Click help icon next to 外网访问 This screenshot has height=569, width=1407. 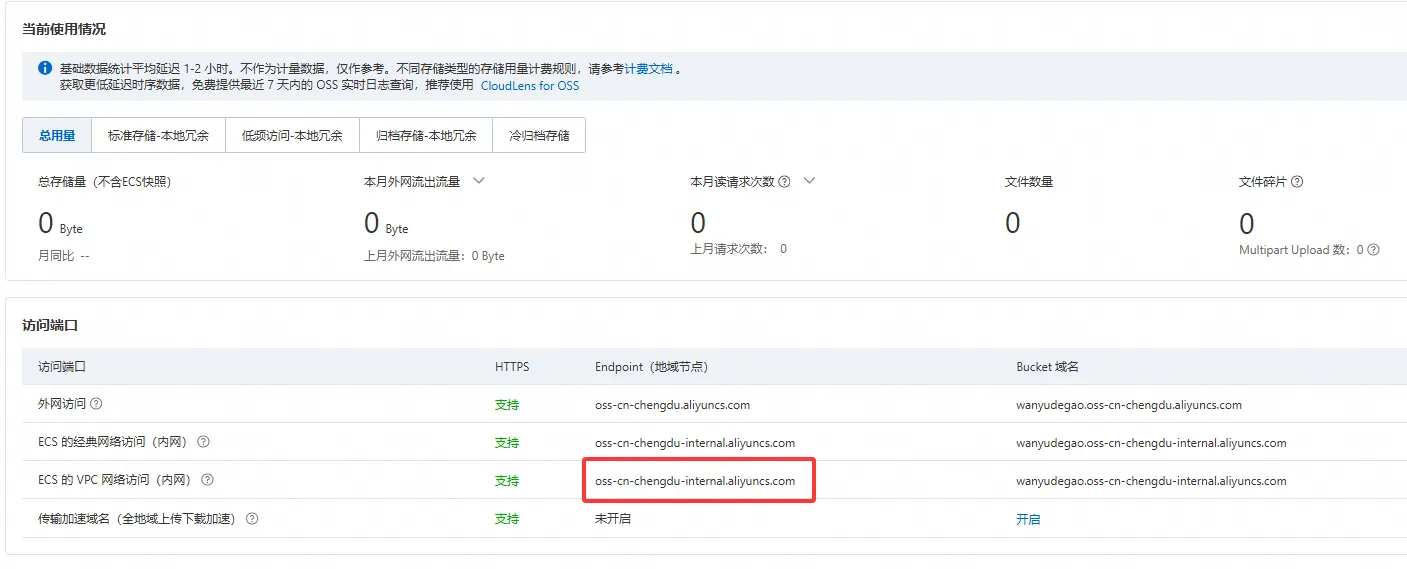coord(97,404)
